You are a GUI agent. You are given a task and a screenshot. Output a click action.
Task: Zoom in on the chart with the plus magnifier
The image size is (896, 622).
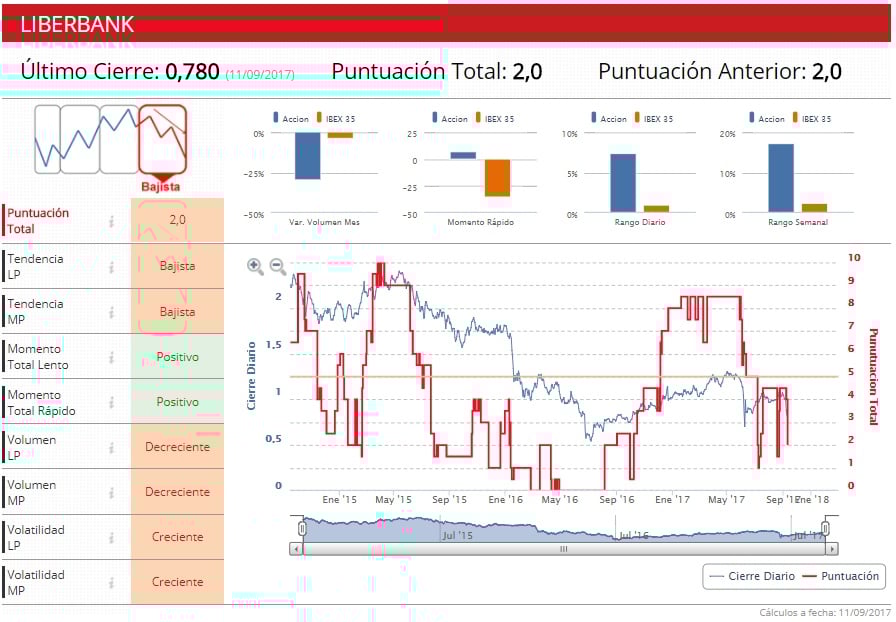255,266
